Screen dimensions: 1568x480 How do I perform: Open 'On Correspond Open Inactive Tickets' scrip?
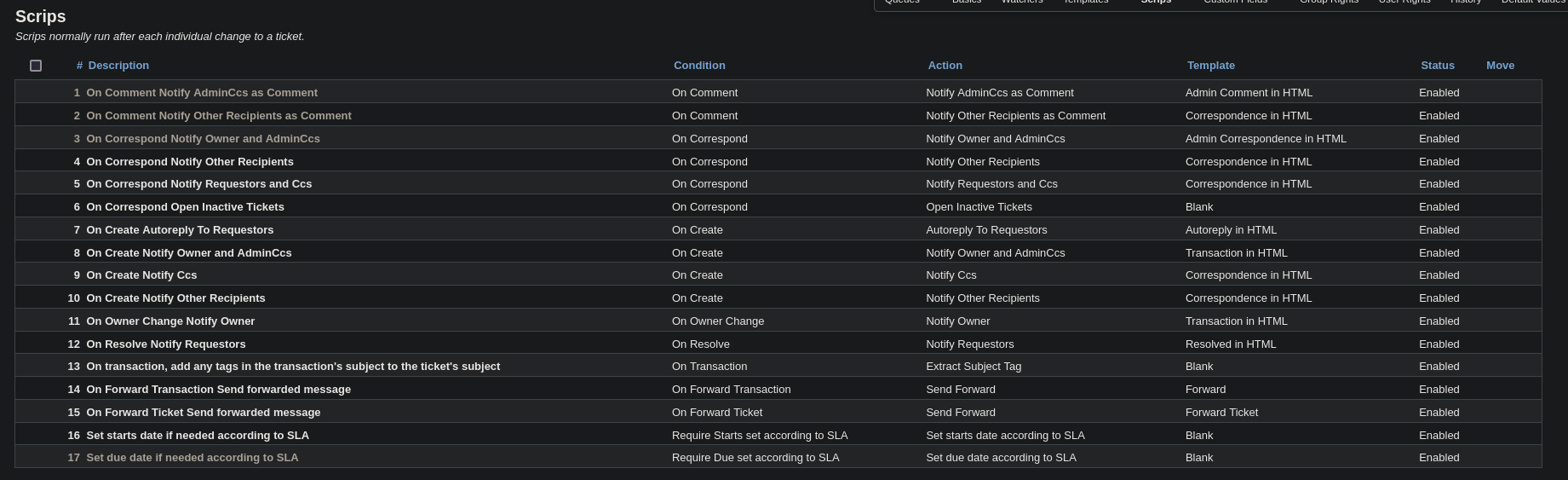(185, 207)
